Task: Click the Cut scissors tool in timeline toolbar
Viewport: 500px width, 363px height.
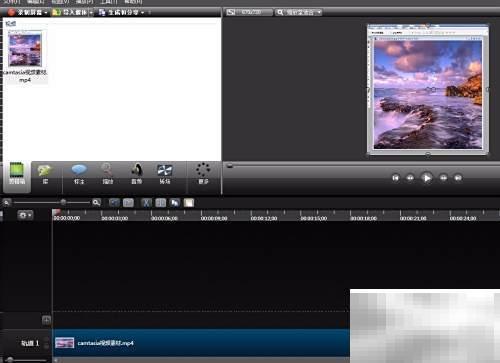Action: pyautogui.click(x=146, y=203)
